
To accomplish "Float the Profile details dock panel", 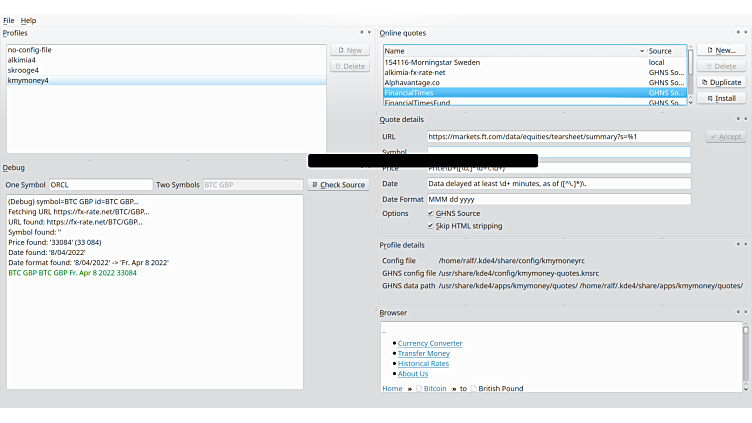I will pos(737,244).
